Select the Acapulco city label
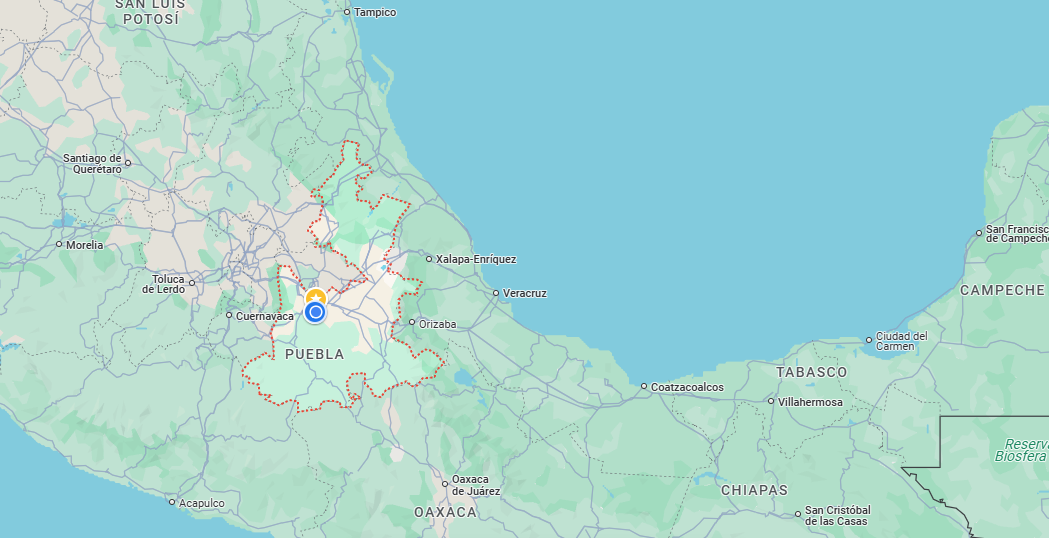The height and width of the screenshot is (538, 1049). [202, 503]
